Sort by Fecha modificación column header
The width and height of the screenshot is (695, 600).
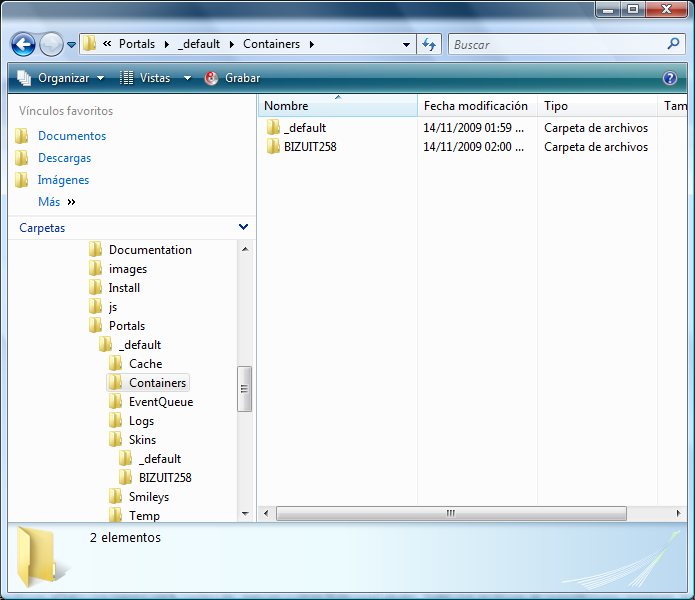point(475,106)
